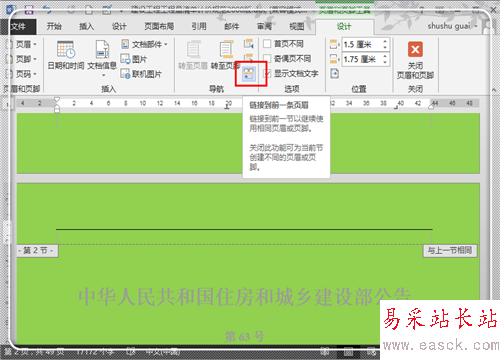
Task: Click the word count in status bar
Action: (95, 351)
